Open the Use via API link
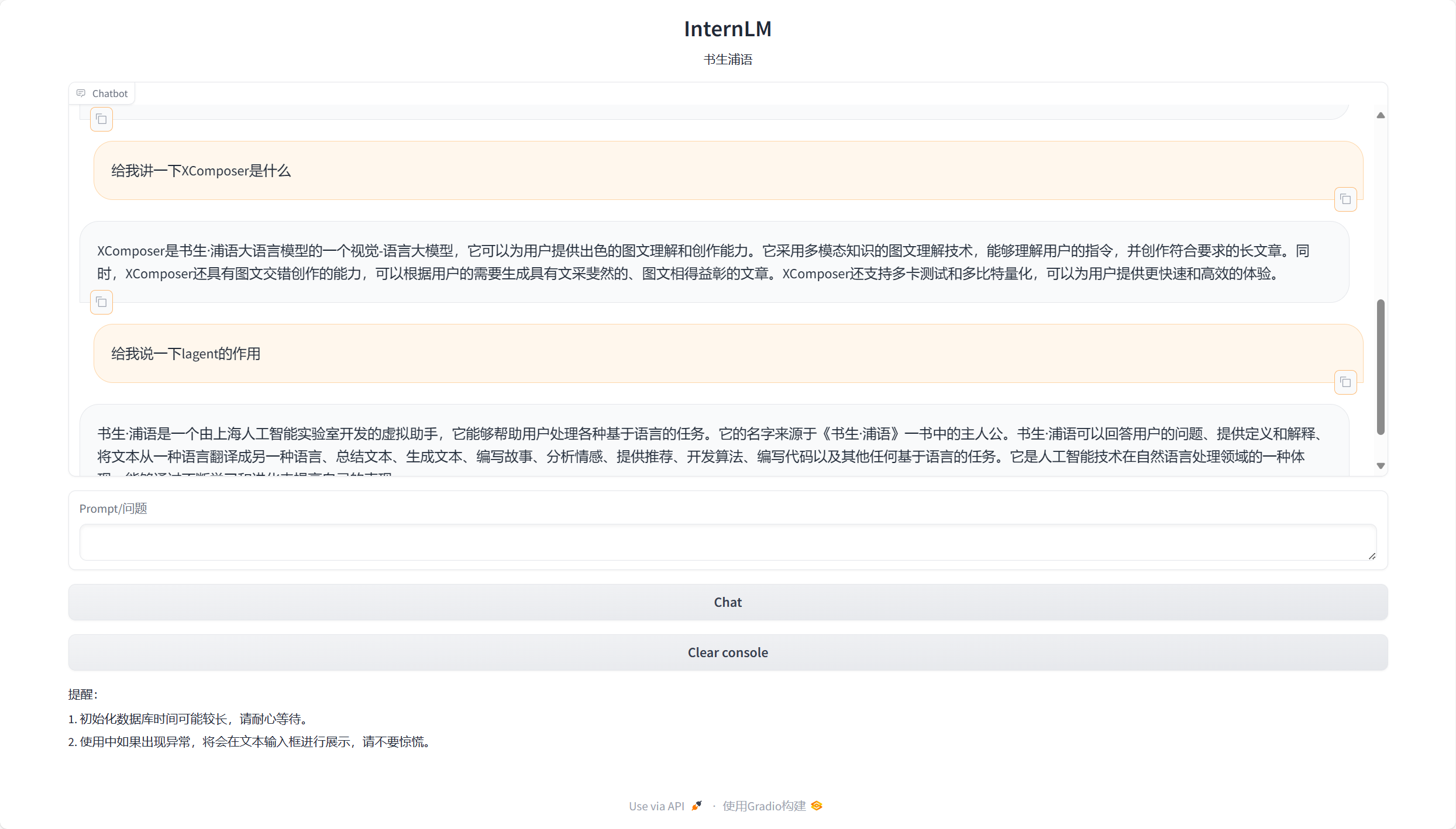Screen dimensions: 1456x829 (x=656, y=806)
